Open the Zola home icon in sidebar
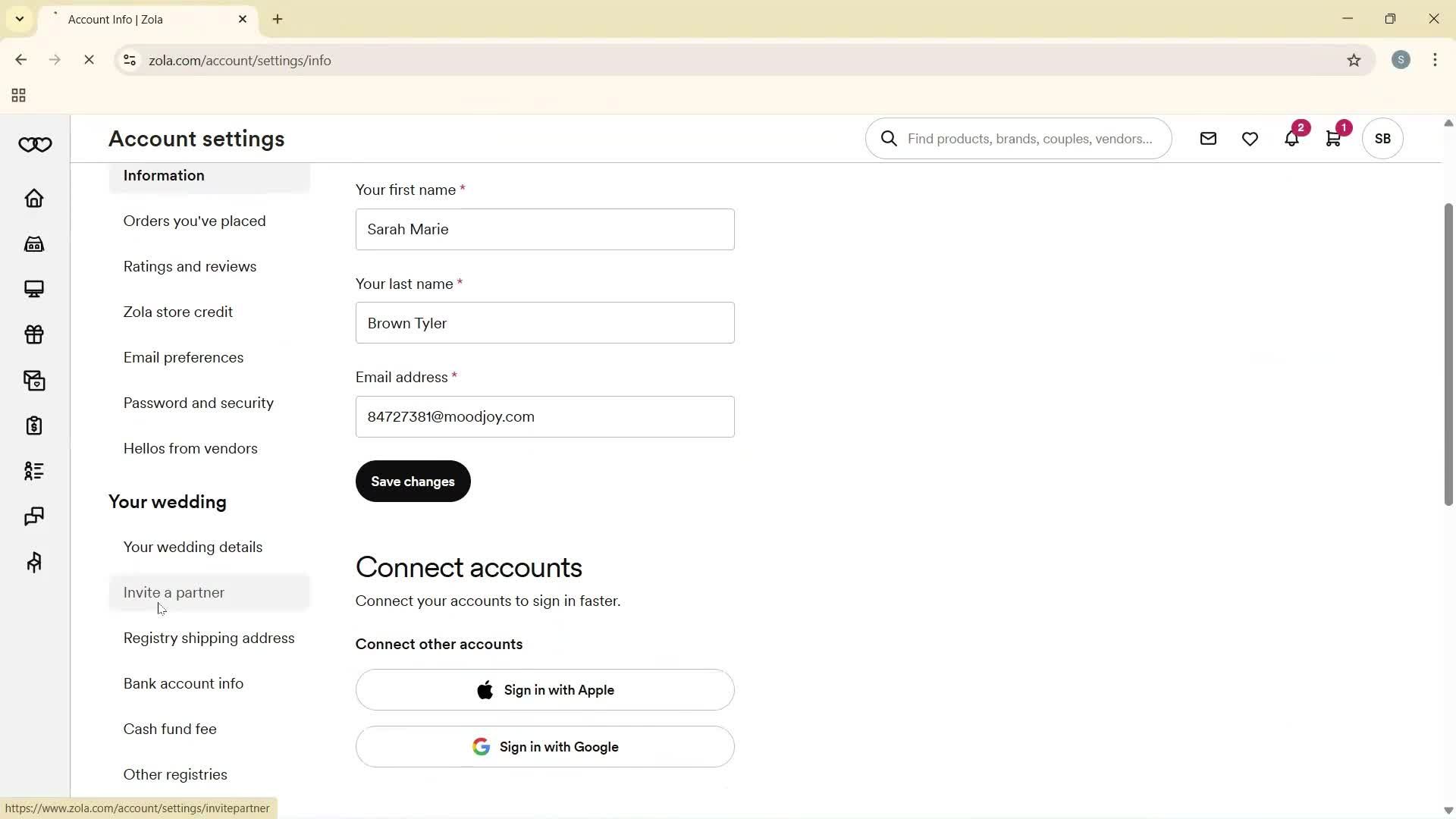Image resolution: width=1456 pixels, height=819 pixels. [x=34, y=198]
